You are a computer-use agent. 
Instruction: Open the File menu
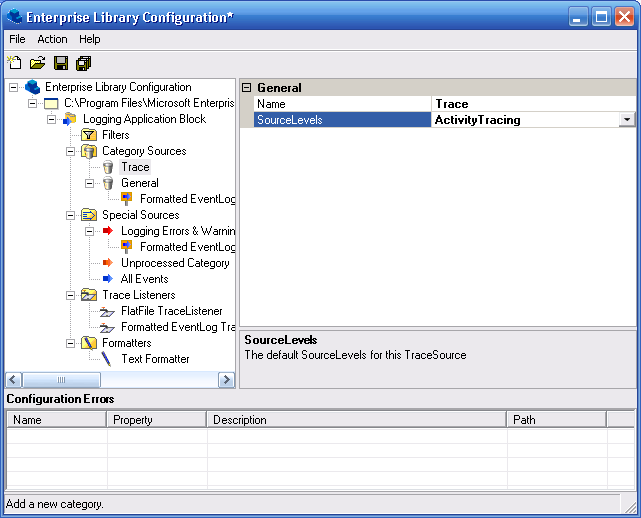(17, 39)
